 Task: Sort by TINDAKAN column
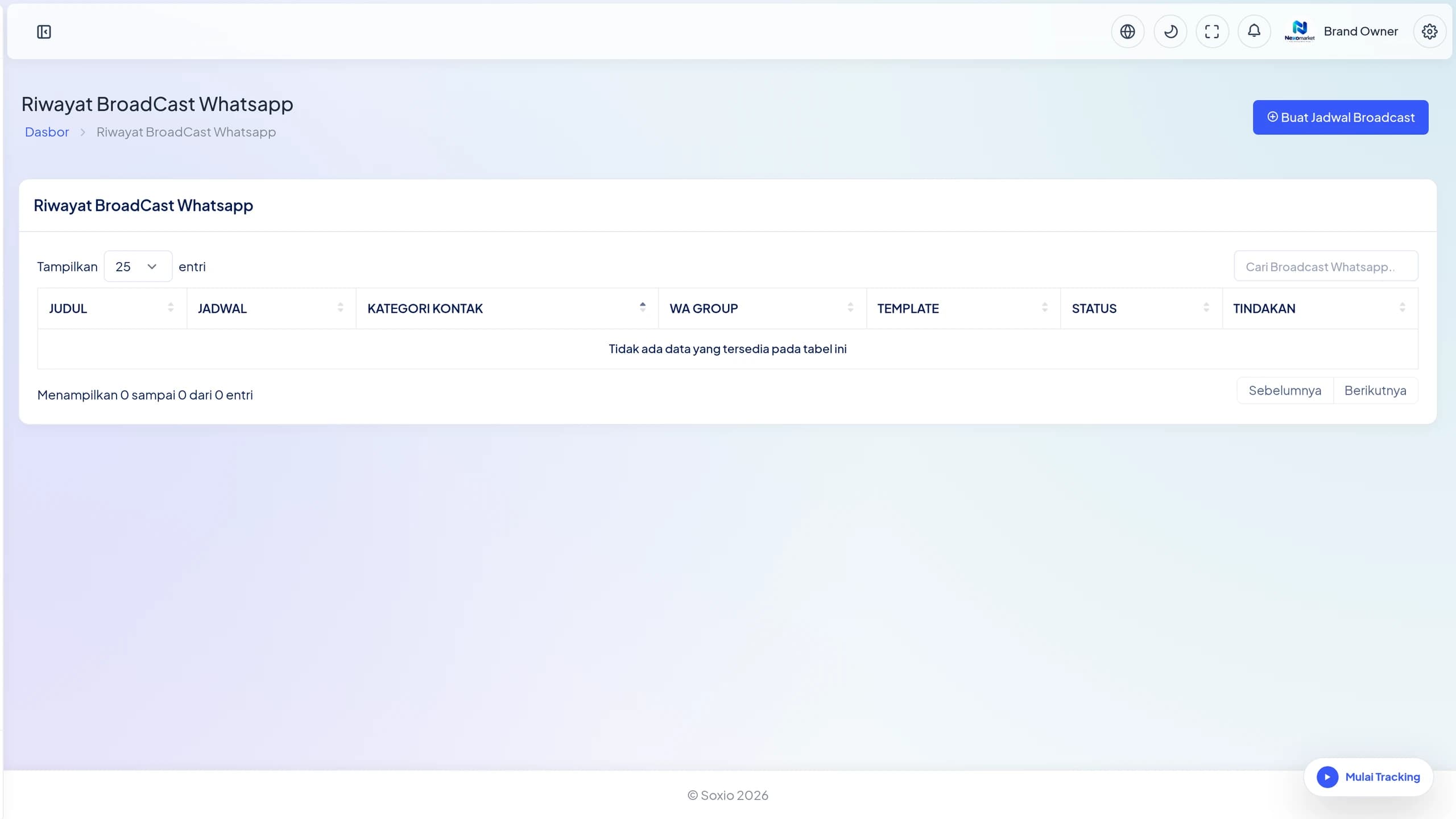[x=1320, y=308]
